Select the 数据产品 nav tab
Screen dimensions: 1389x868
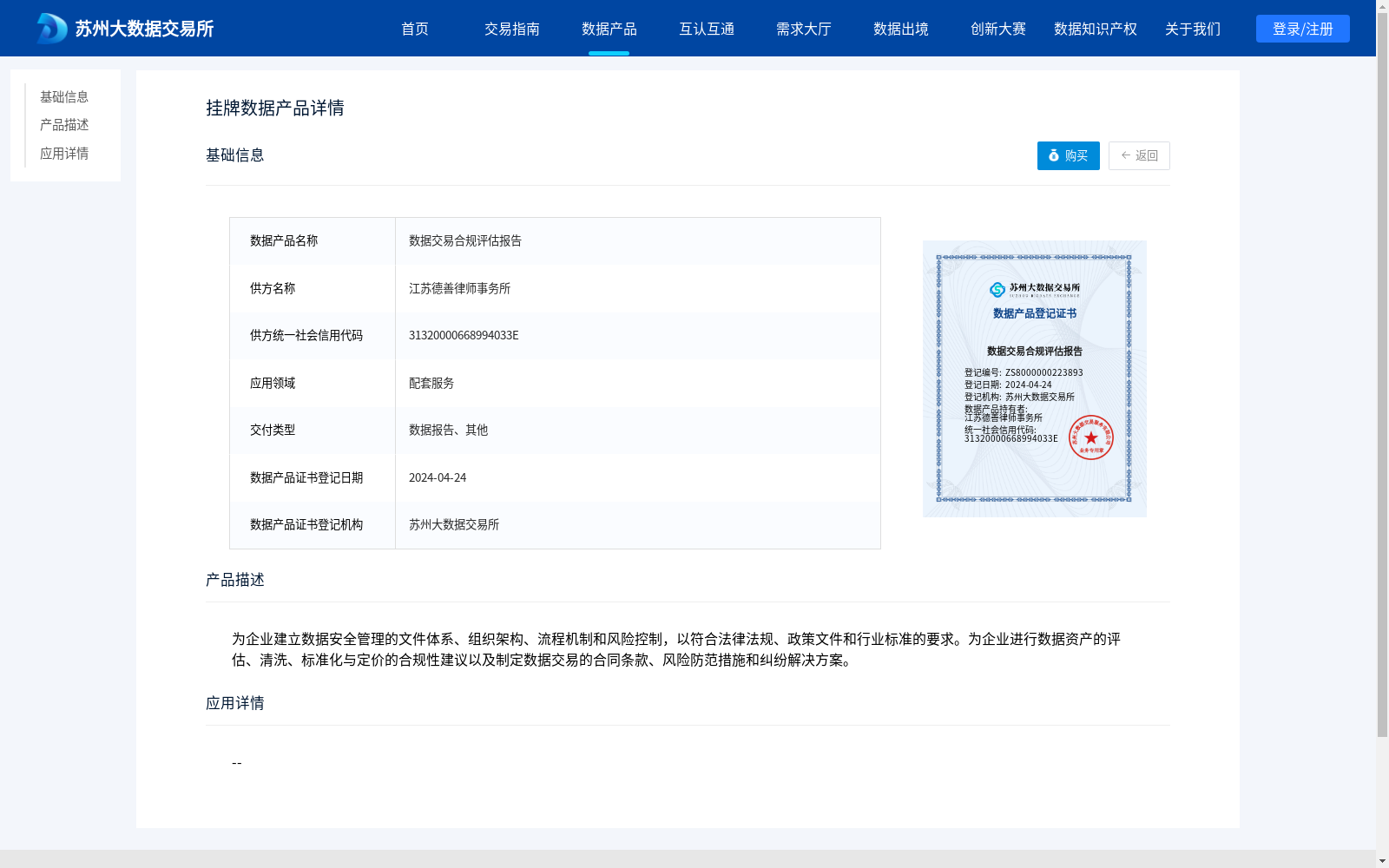tap(609, 29)
